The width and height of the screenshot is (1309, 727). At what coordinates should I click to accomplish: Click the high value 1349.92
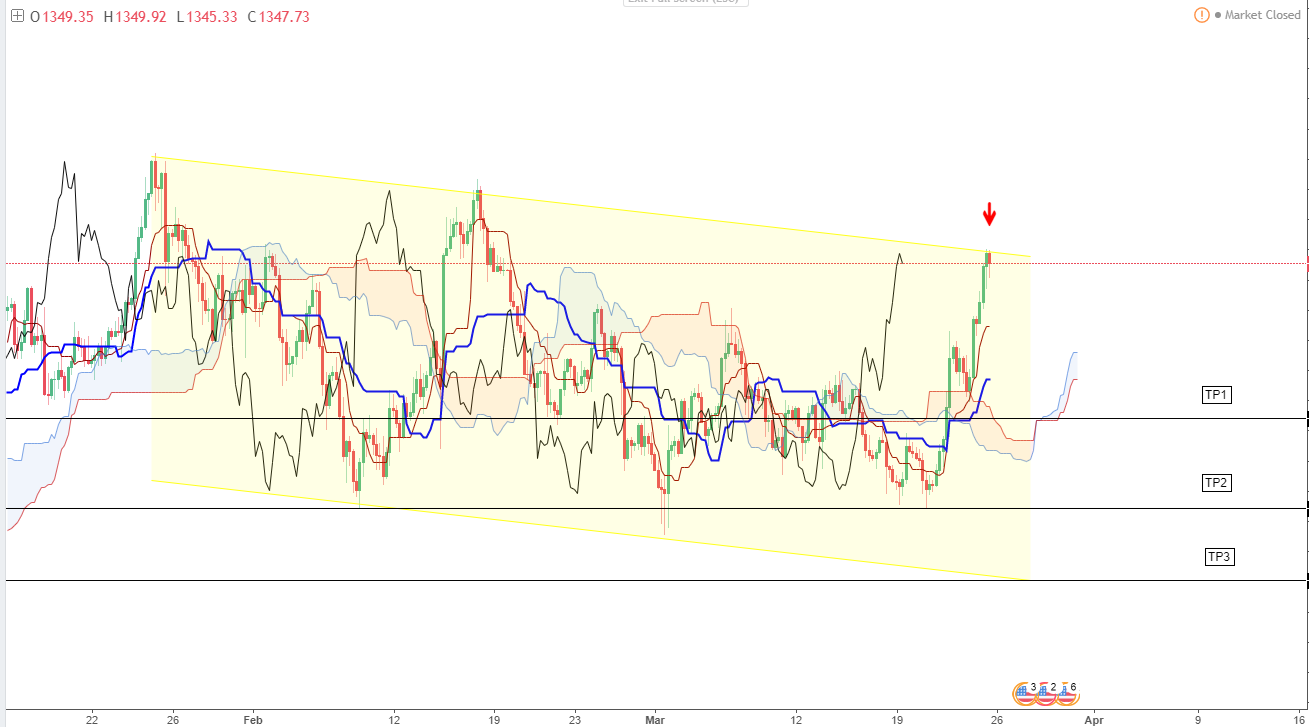pos(142,16)
